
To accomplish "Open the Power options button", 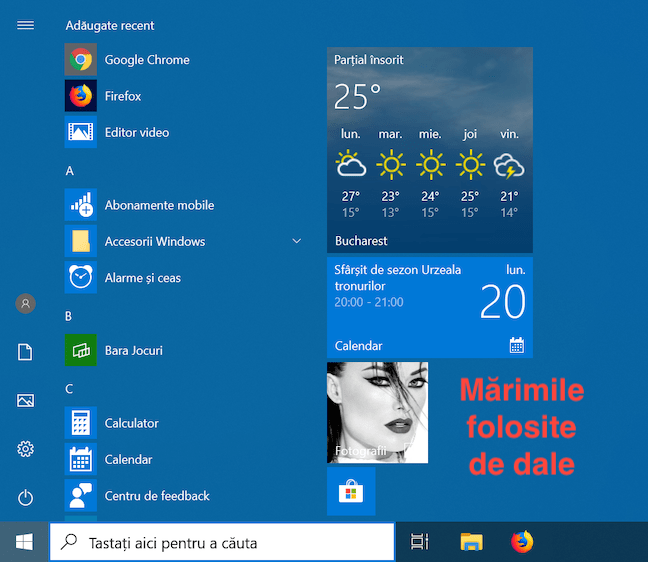I will click(26, 497).
